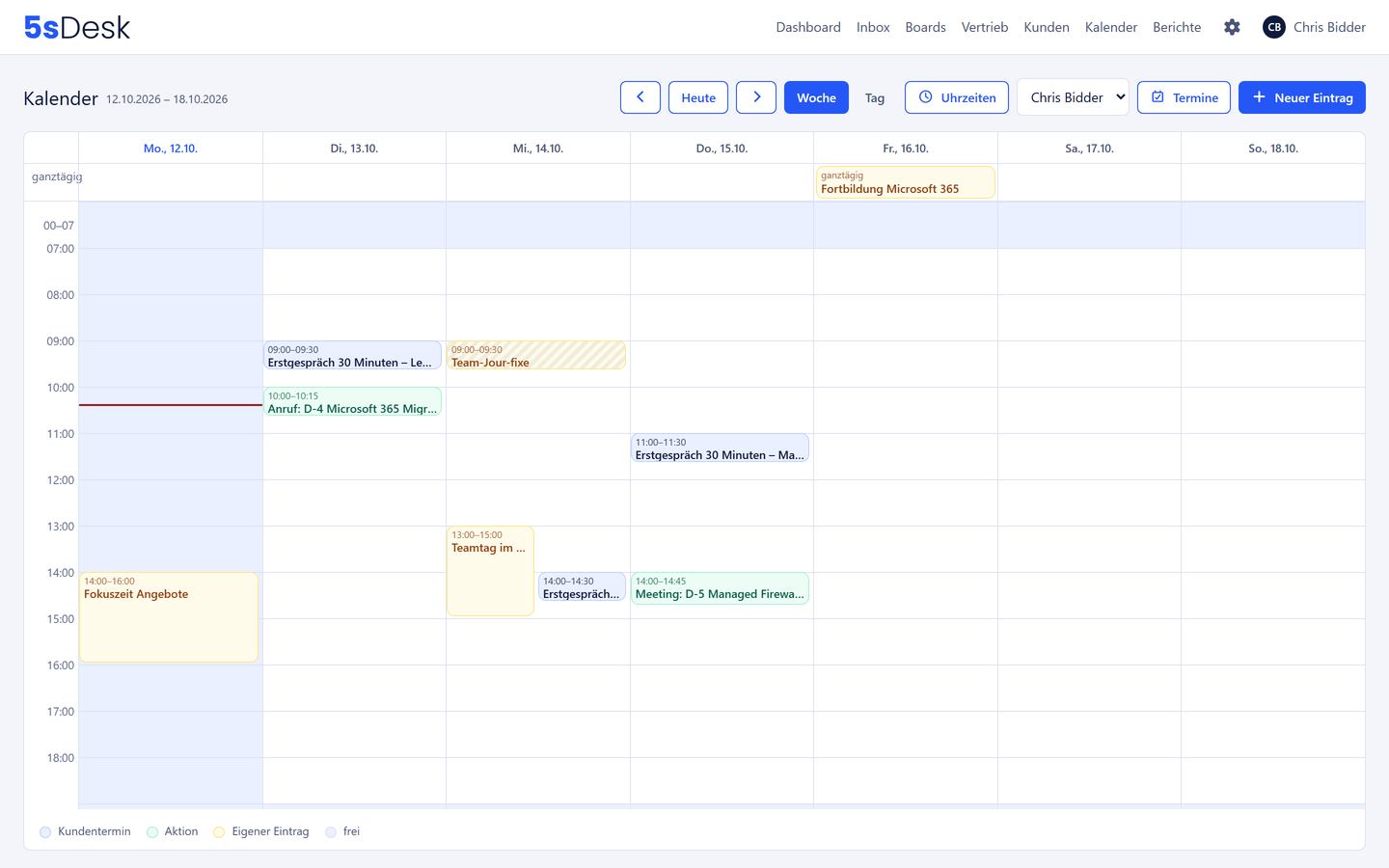
Task: Select the Mo., 12.10. day header
Action: [x=171, y=149]
